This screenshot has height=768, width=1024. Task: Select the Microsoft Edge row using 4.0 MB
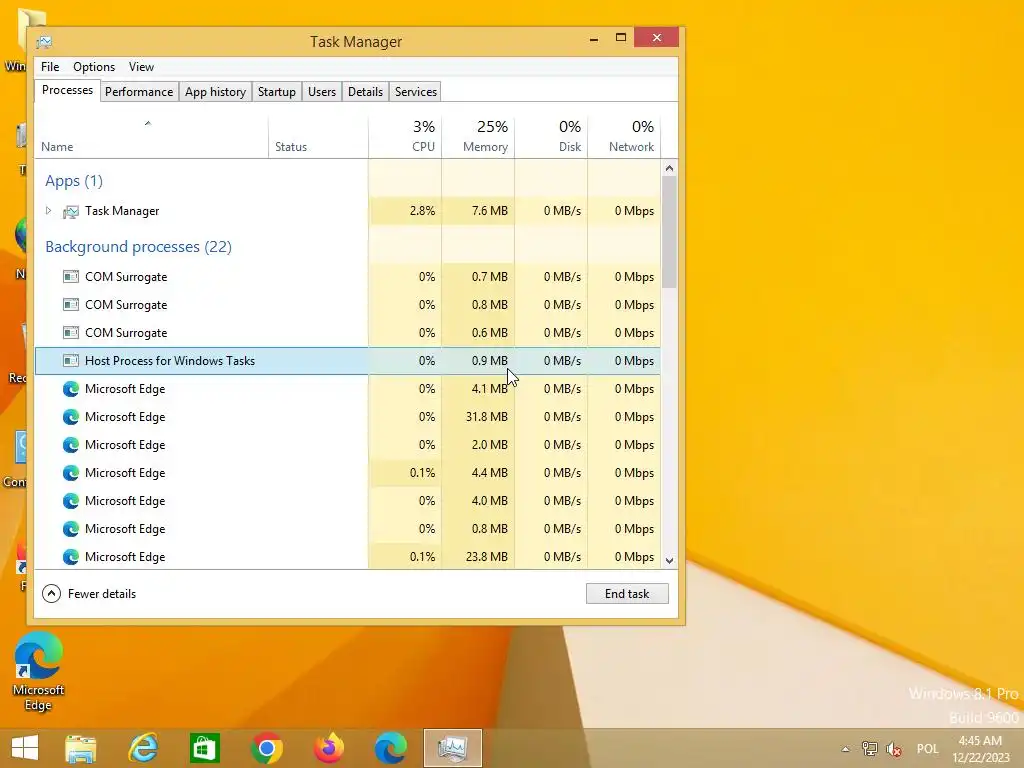[347, 501]
